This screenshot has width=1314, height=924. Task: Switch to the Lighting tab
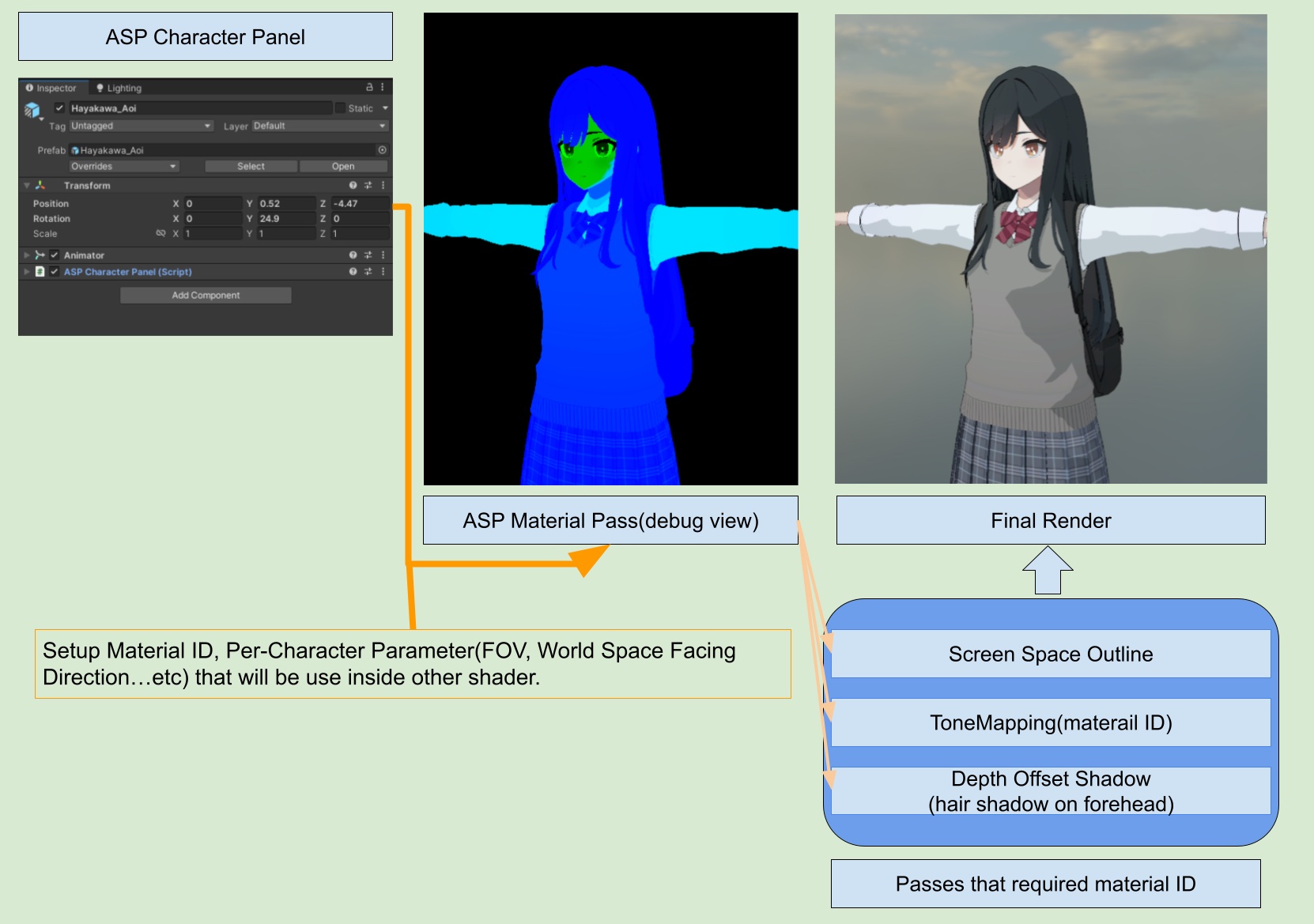[x=119, y=88]
